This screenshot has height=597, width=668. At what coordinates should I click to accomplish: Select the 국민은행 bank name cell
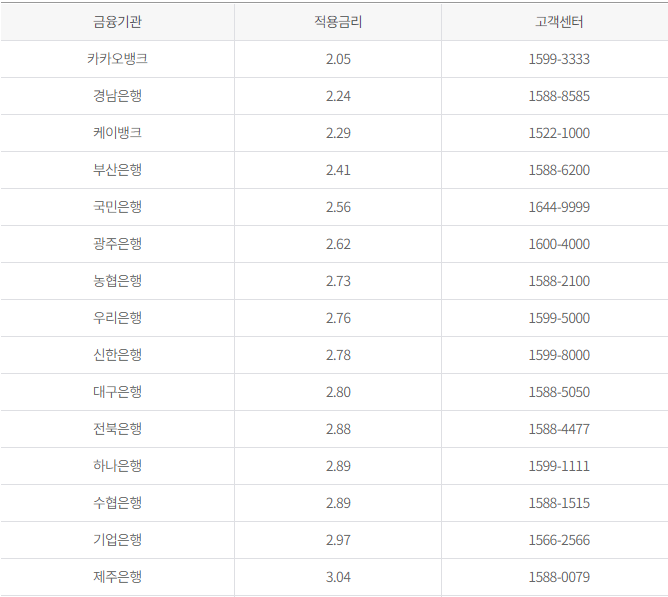pos(117,207)
